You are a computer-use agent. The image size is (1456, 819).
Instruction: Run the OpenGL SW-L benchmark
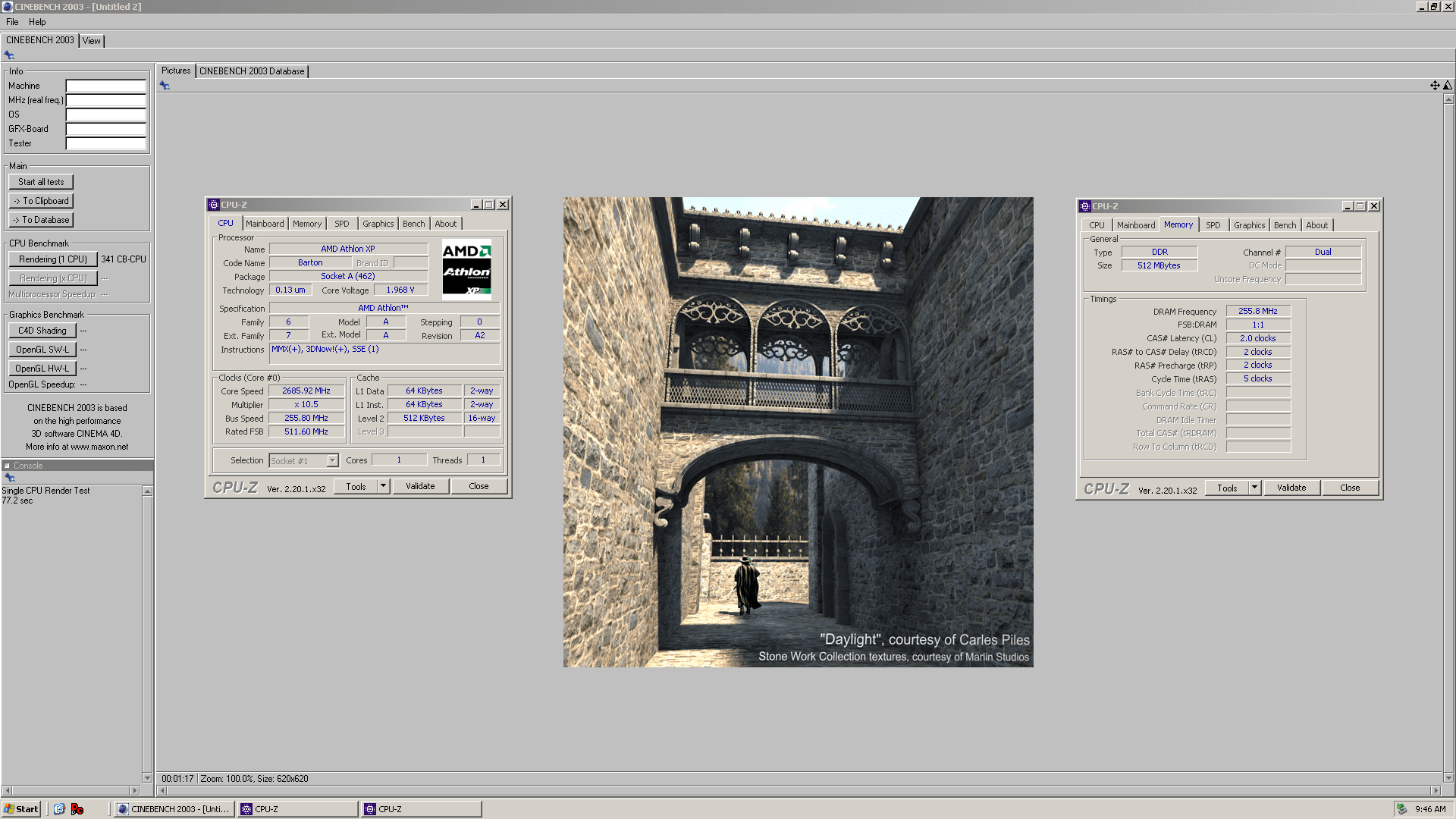coord(42,350)
